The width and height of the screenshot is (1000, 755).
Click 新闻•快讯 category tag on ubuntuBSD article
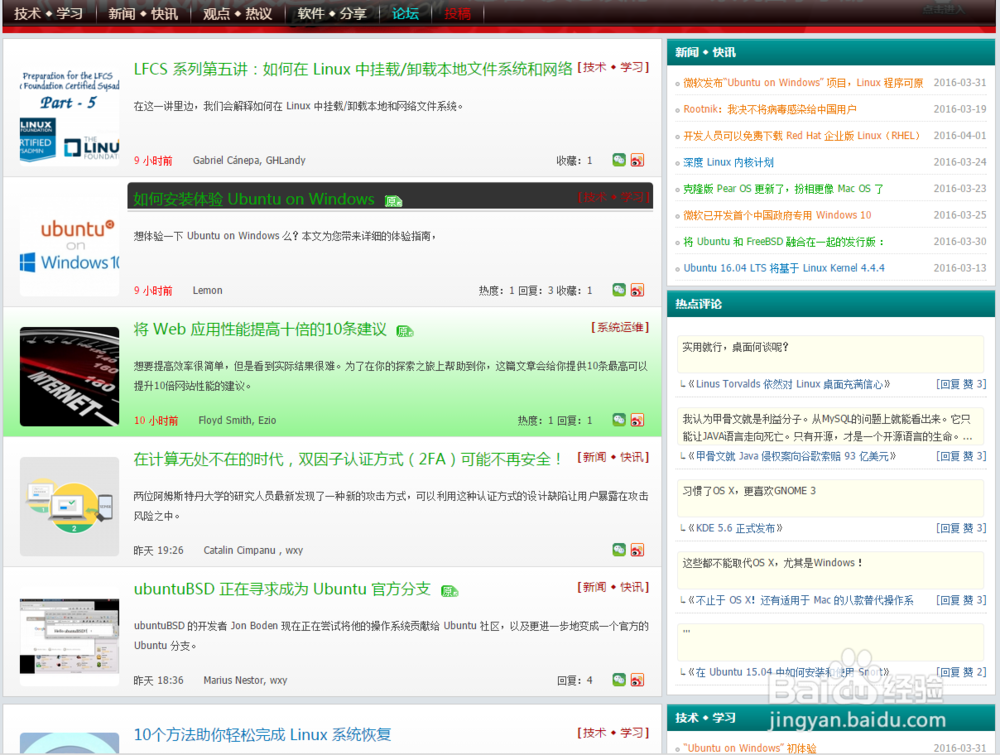[x=613, y=587]
